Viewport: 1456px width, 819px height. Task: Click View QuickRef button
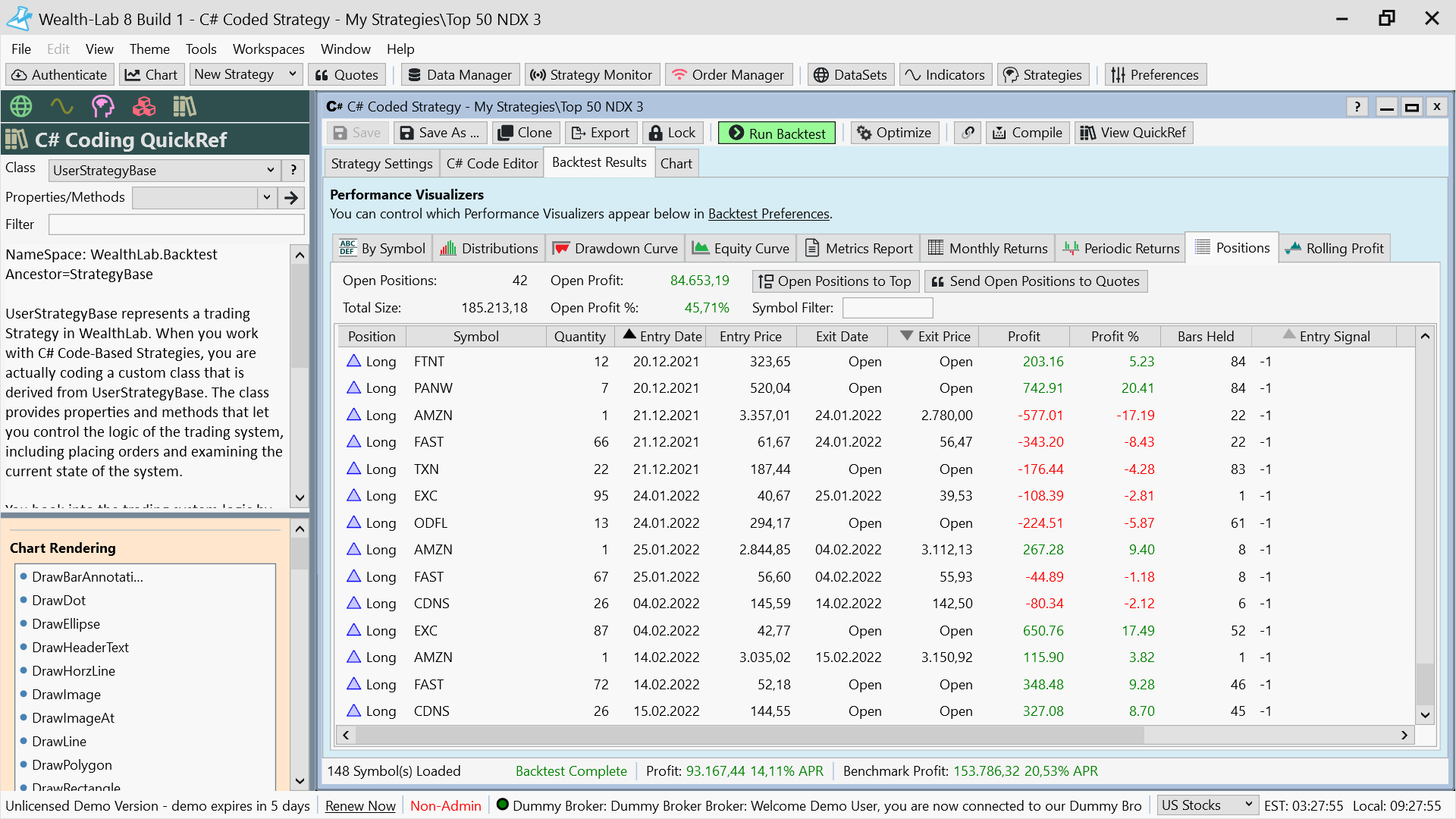(1134, 133)
